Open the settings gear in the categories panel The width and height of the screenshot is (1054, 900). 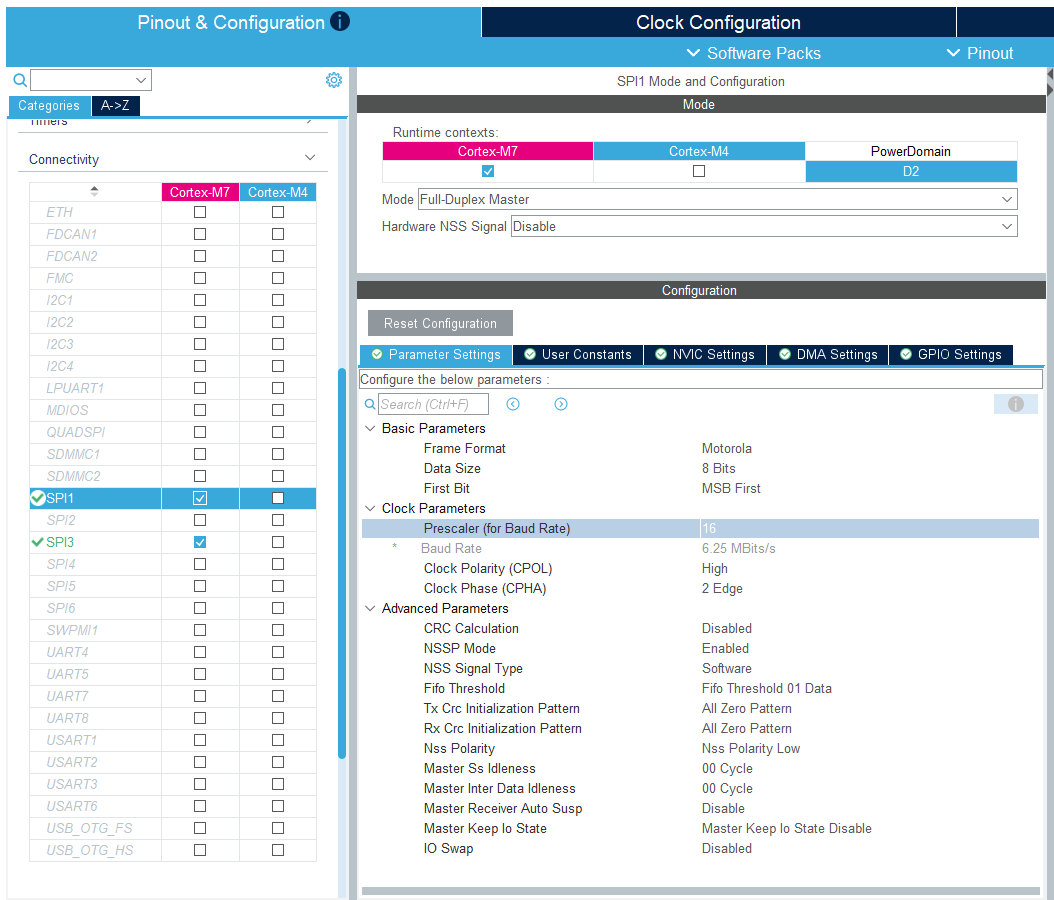click(333, 80)
